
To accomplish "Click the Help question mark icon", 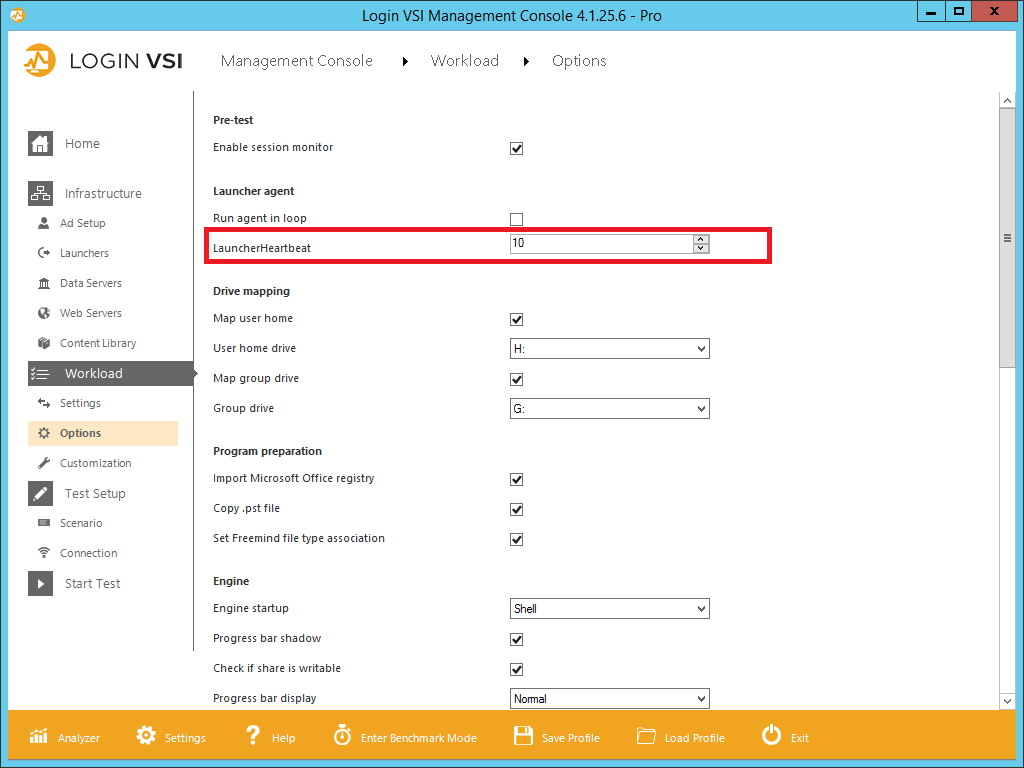I will pyautogui.click(x=253, y=735).
